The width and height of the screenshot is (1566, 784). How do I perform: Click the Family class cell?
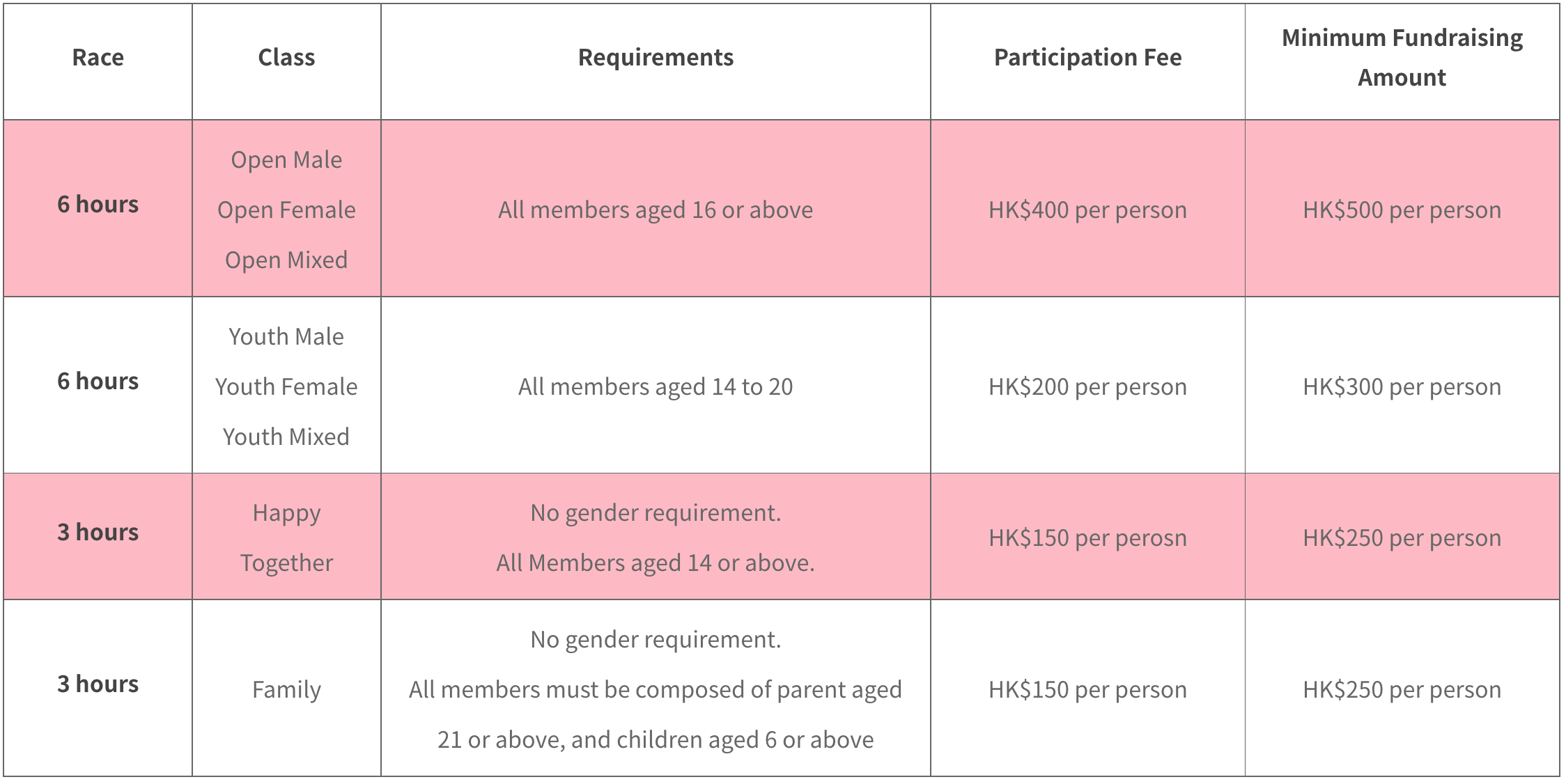coord(286,689)
